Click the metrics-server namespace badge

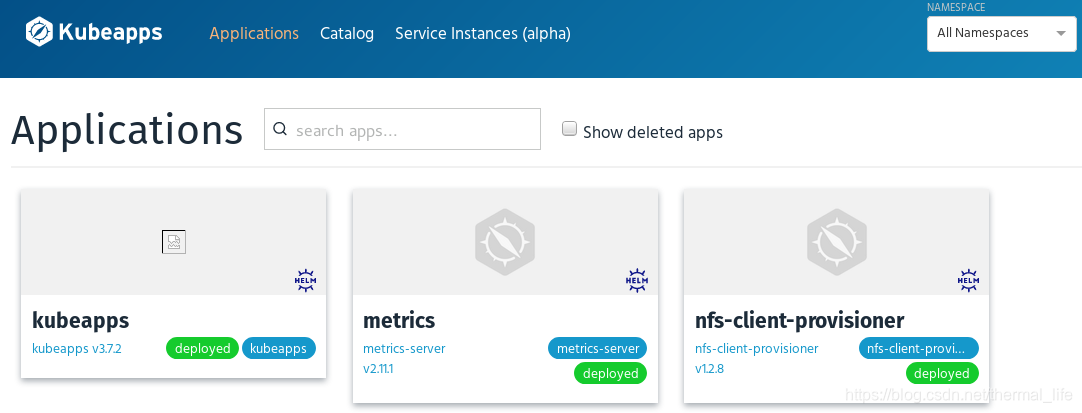point(598,348)
